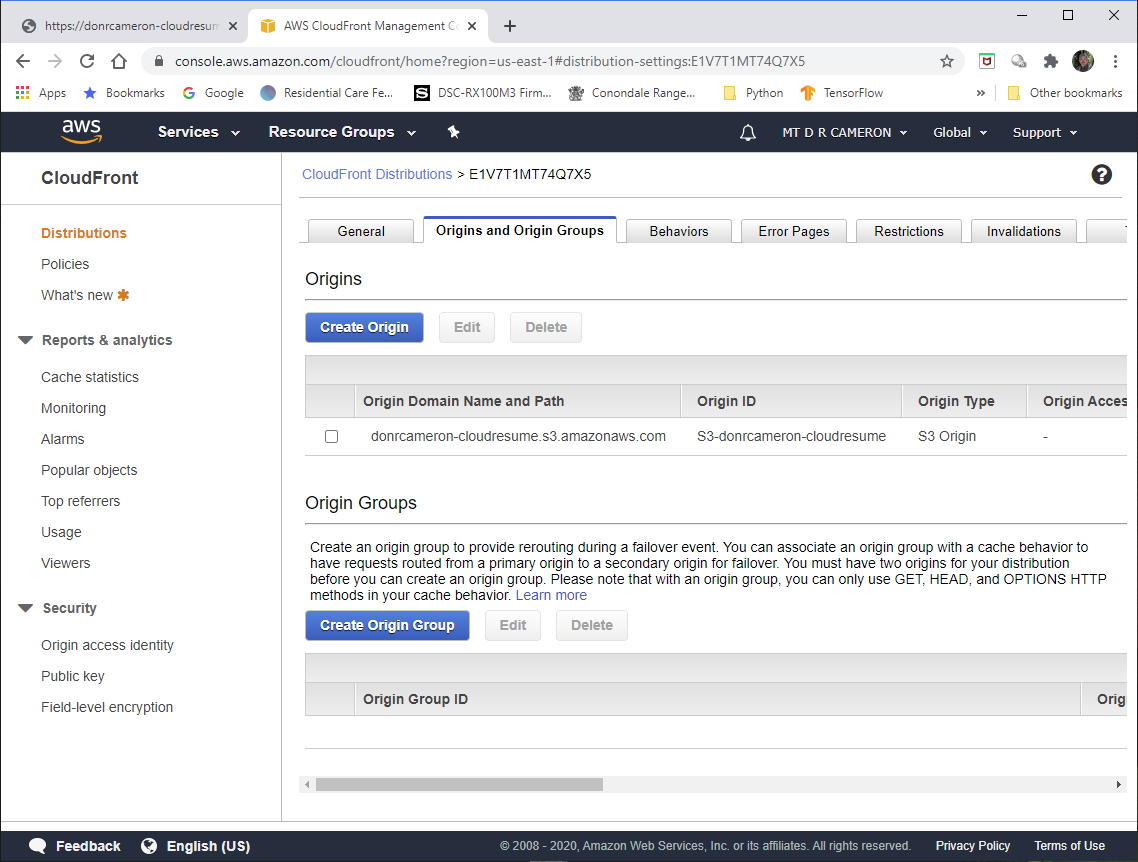1138x862 pixels.
Task: Click the S3-donrcameron-cloudresume origin ID cell
Action: pyautogui.click(x=791, y=436)
